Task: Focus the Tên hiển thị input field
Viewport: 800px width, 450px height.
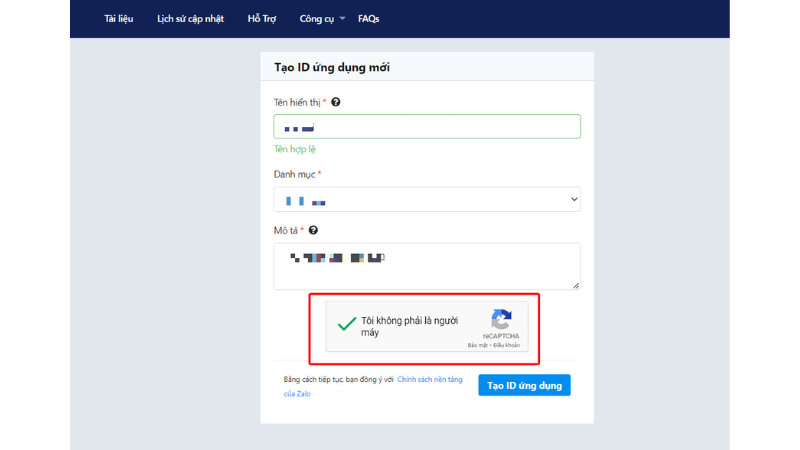Action: [x=427, y=127]
